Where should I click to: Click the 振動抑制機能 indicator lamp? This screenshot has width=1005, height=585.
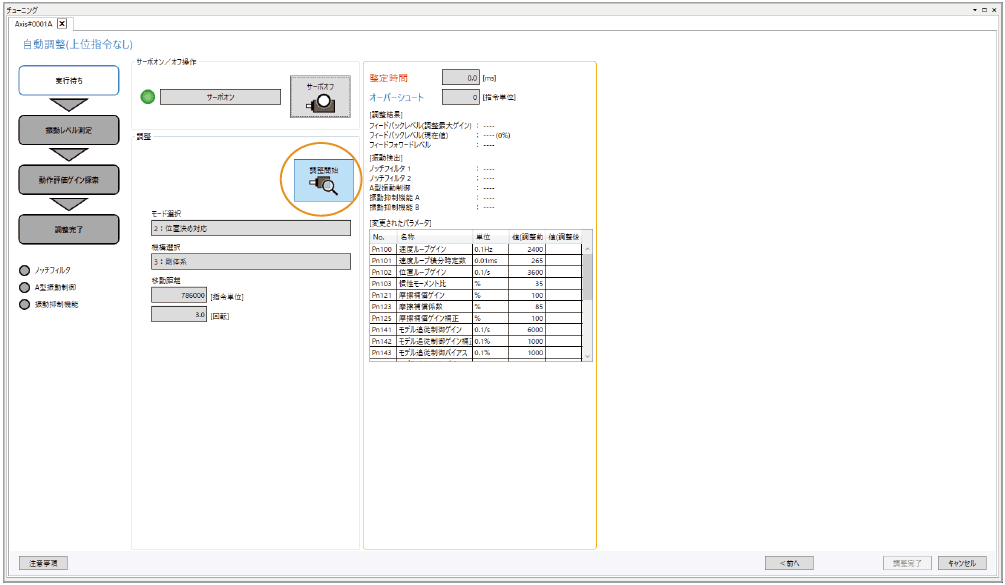25,304
